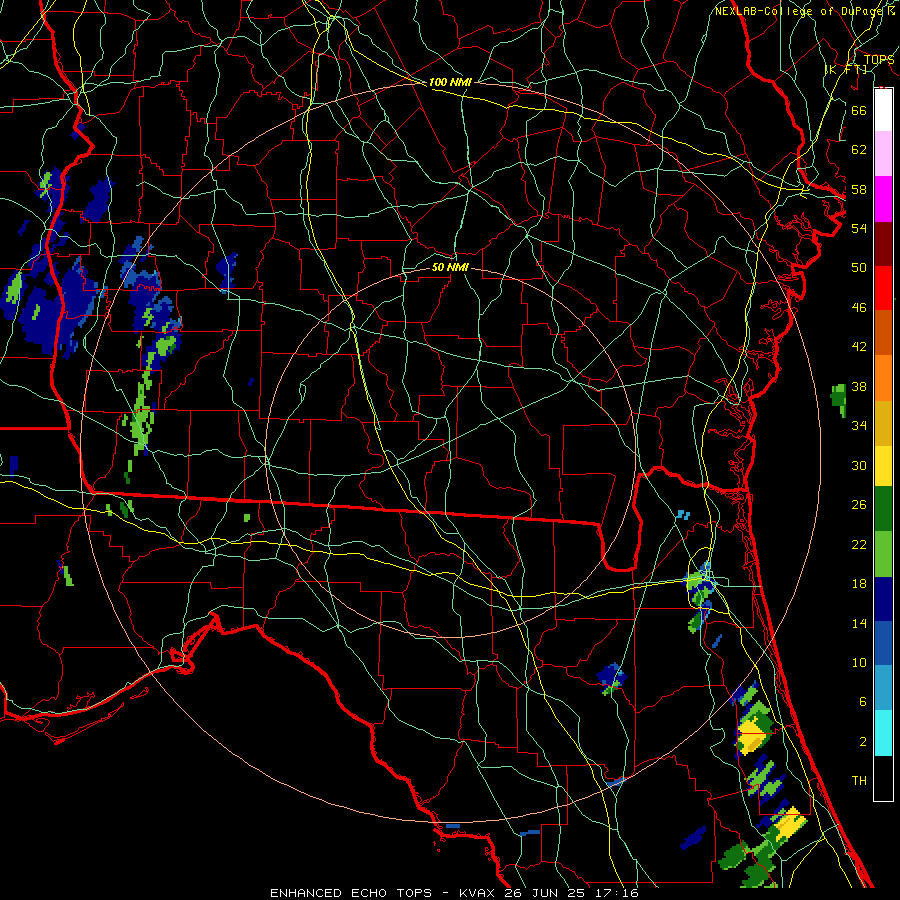
Task: Click the legend value '54'
Action: (859, 228)
